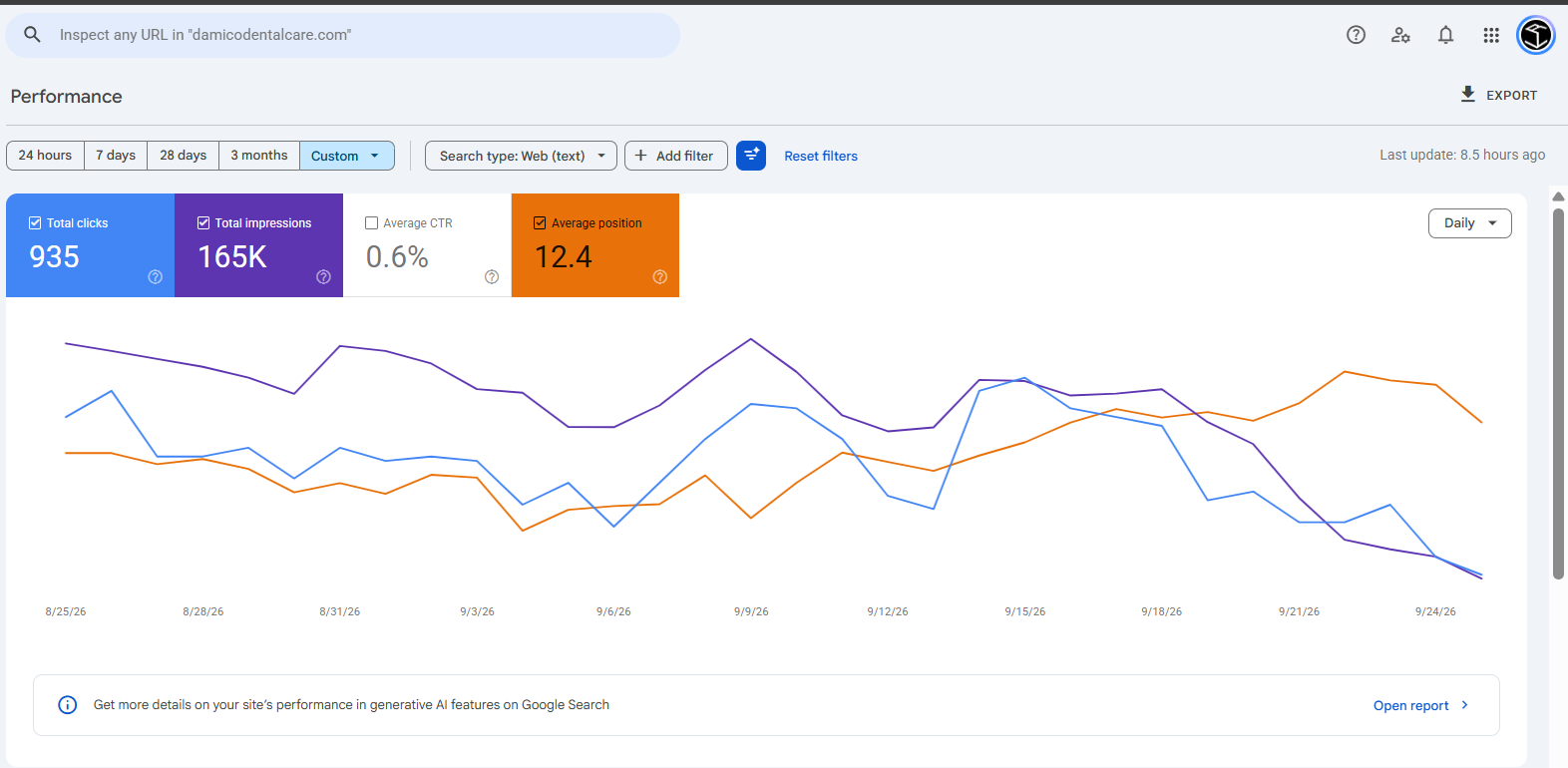
Task: Open the Help question mark icon
Action: [x=1356, y=35]
